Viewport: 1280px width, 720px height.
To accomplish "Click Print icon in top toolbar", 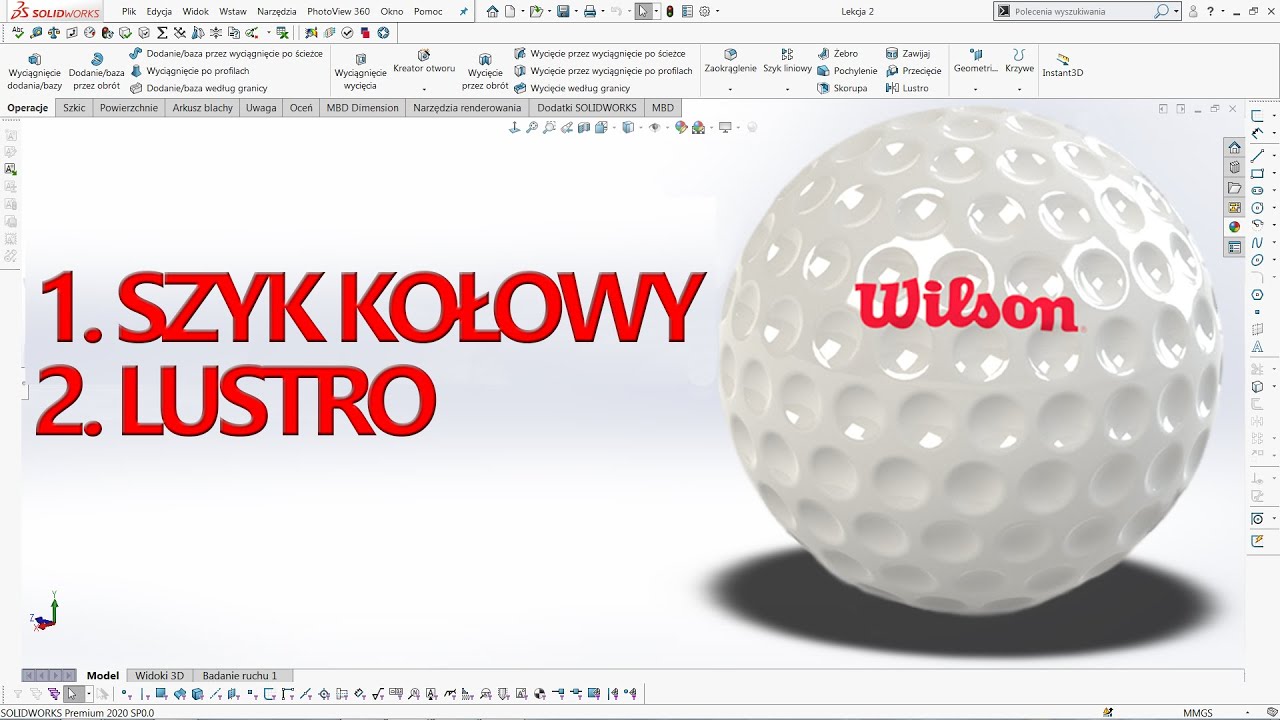I will pyautogui.click(x=590, y=12).
